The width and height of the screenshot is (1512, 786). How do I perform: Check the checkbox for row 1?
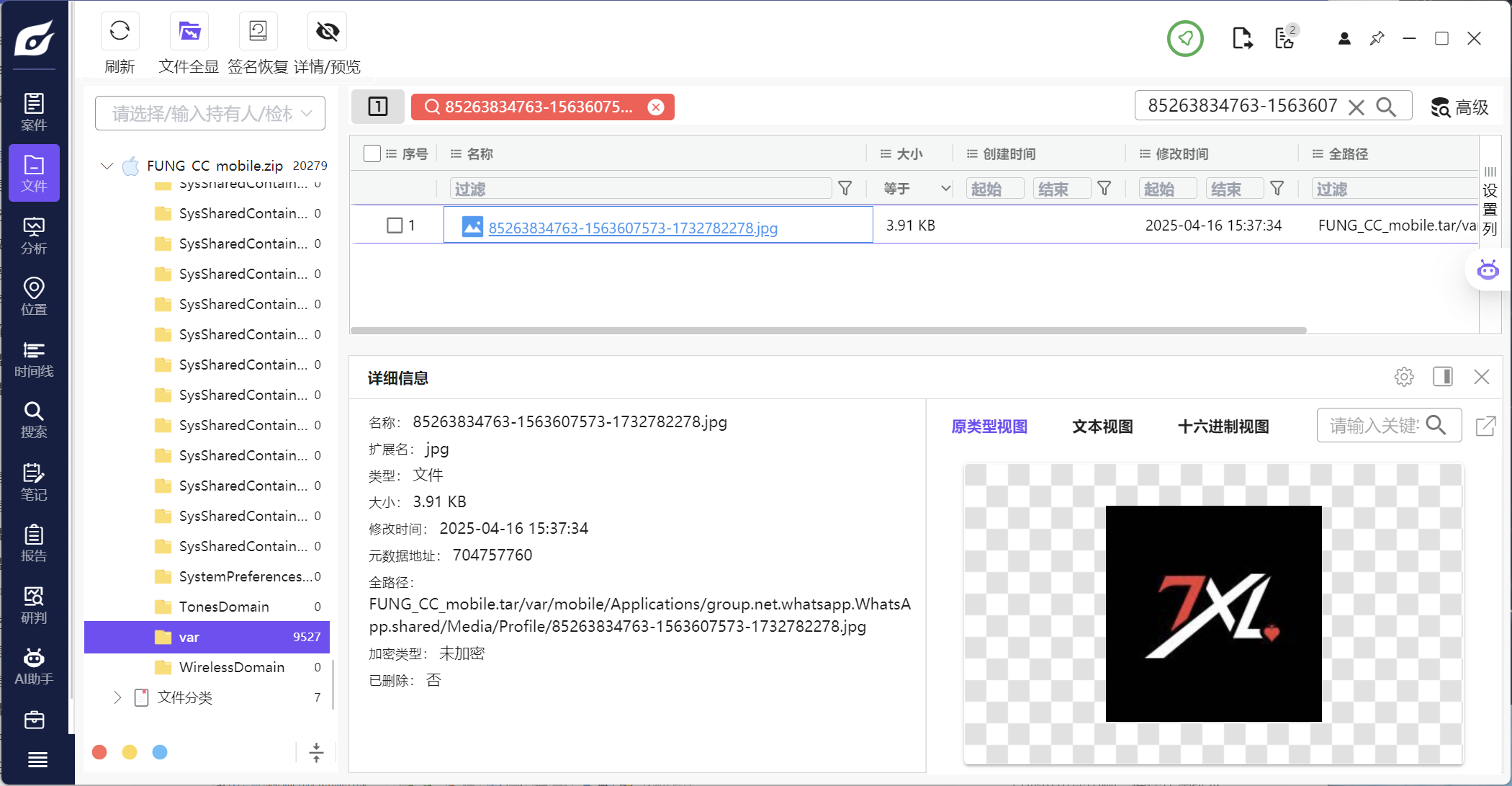395,225
